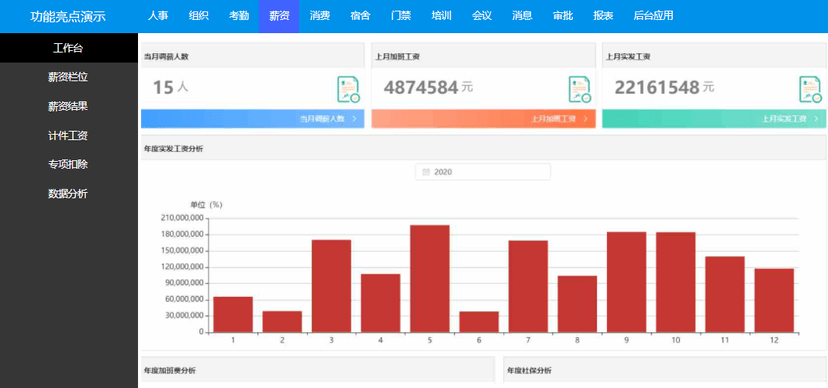
Task: Click the month 6 bar in the chart
Action: tap(479, 322)
